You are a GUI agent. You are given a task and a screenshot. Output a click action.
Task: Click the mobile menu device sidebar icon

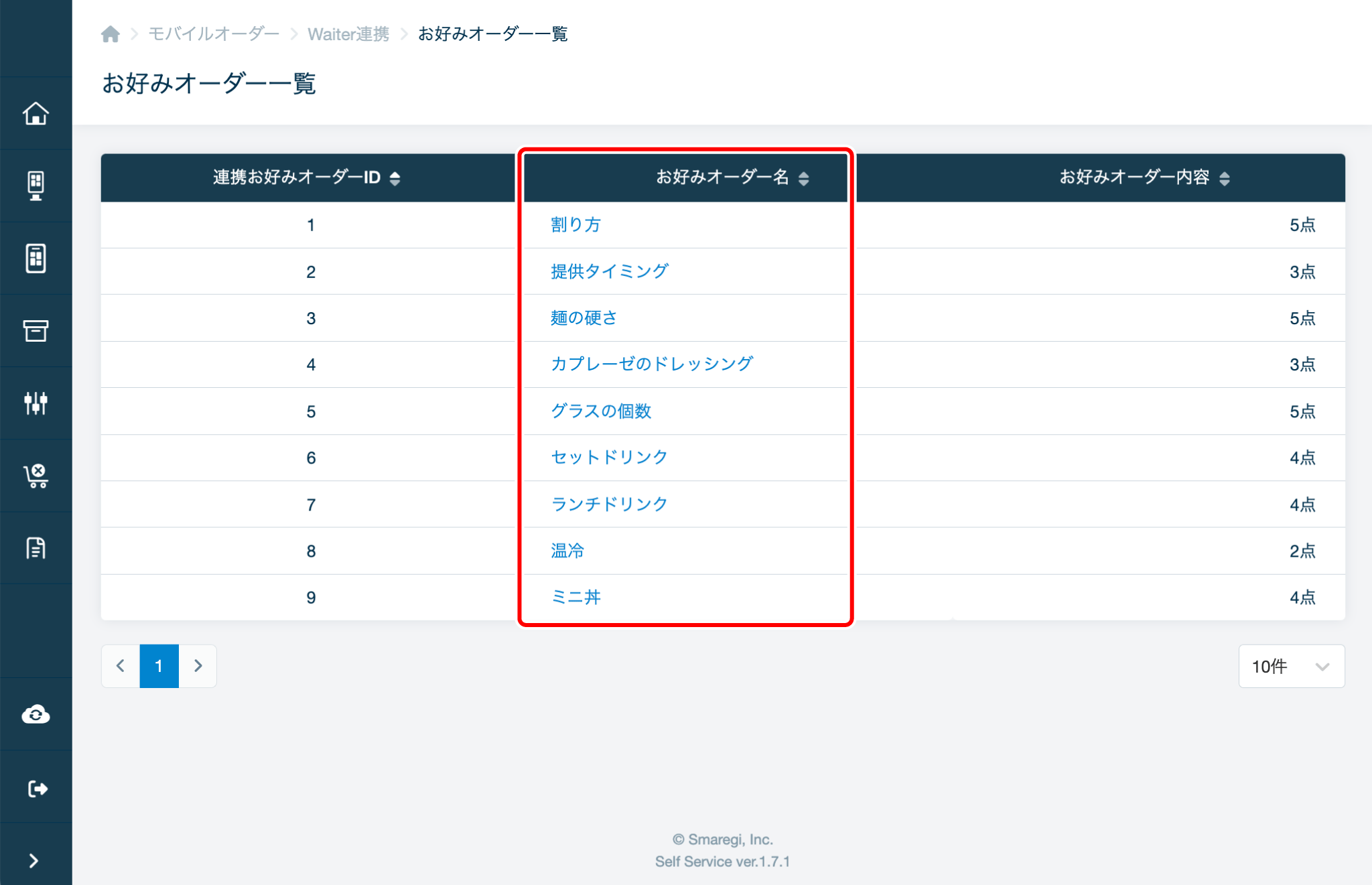(x=36, y=258)
